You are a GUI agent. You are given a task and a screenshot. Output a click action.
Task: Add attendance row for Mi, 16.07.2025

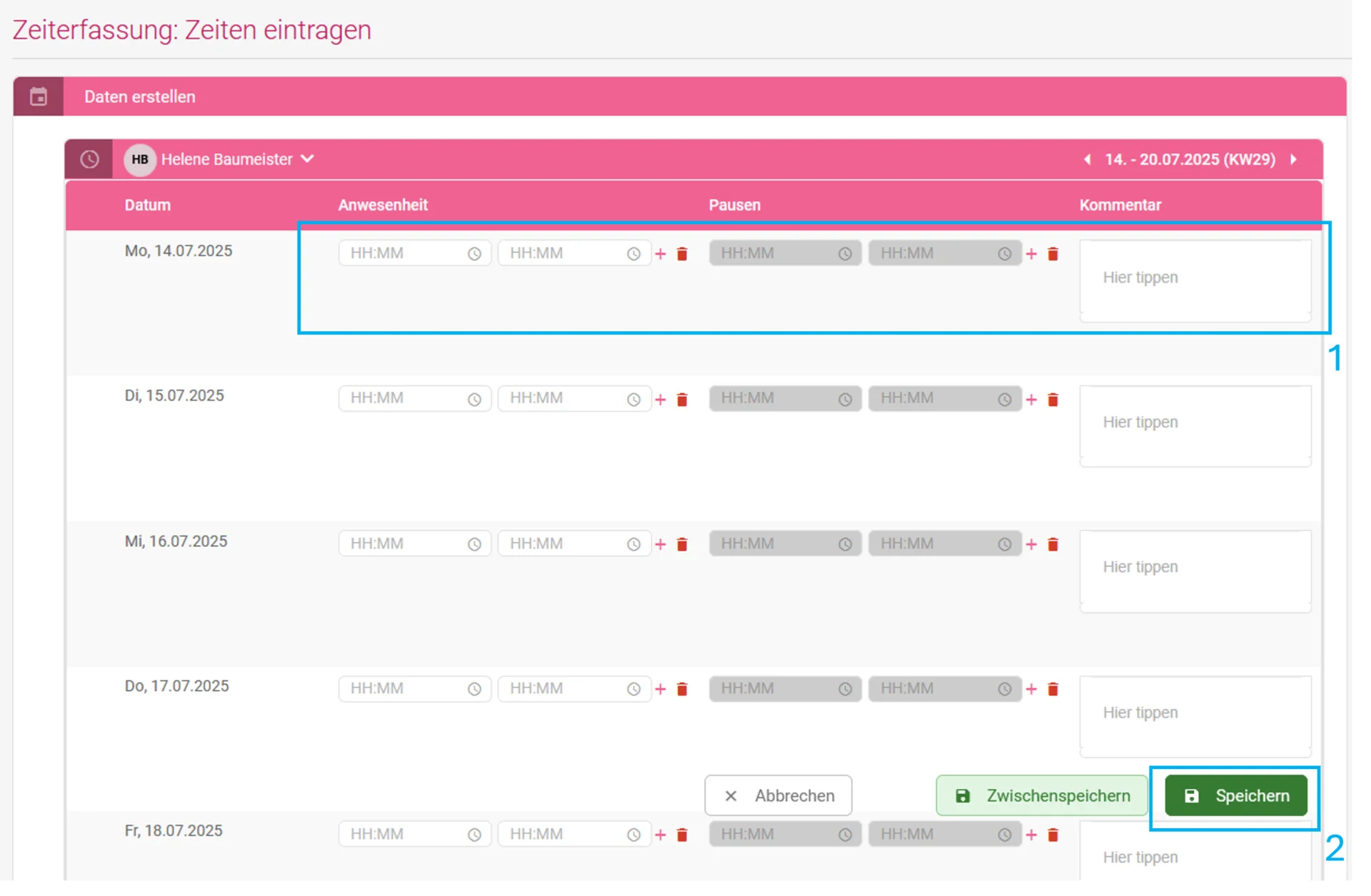tap(661, 544)
